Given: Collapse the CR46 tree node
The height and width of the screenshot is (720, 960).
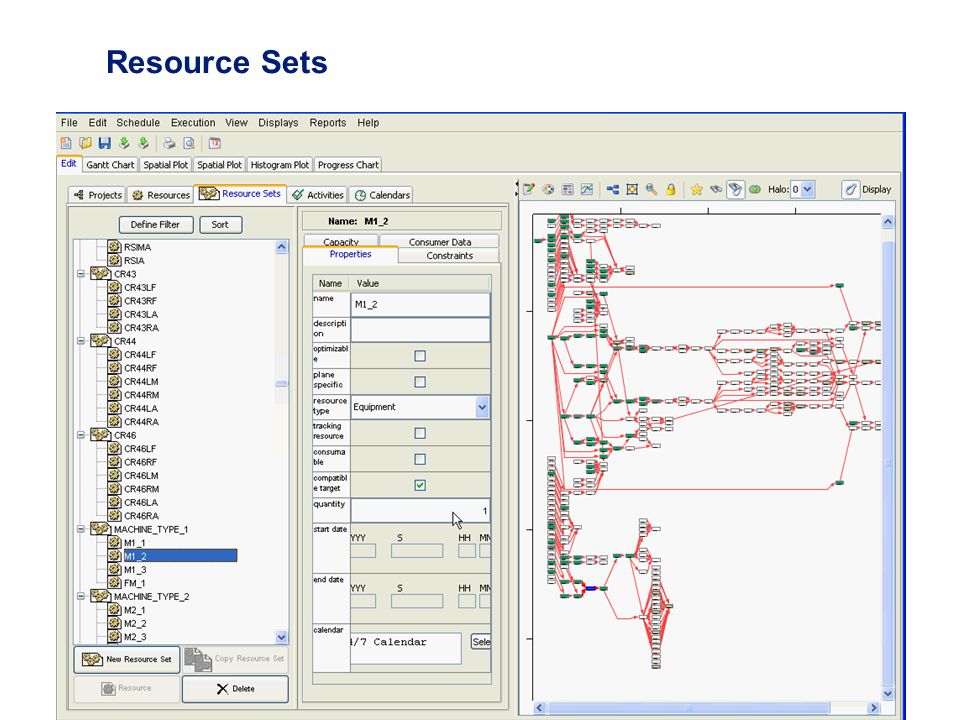Looking at the screenshot, I should [x=81, y=435].
